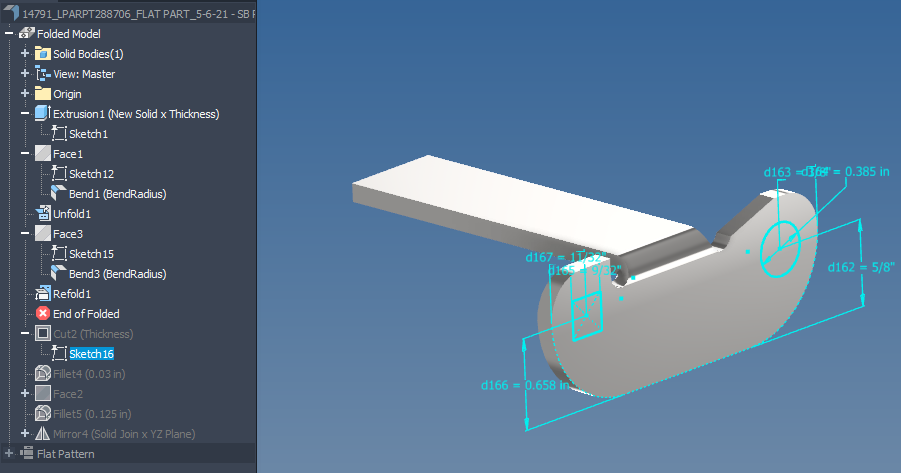Click the Face1 feature icon
This screenshot has width=901, height=473.
[43, 153]
